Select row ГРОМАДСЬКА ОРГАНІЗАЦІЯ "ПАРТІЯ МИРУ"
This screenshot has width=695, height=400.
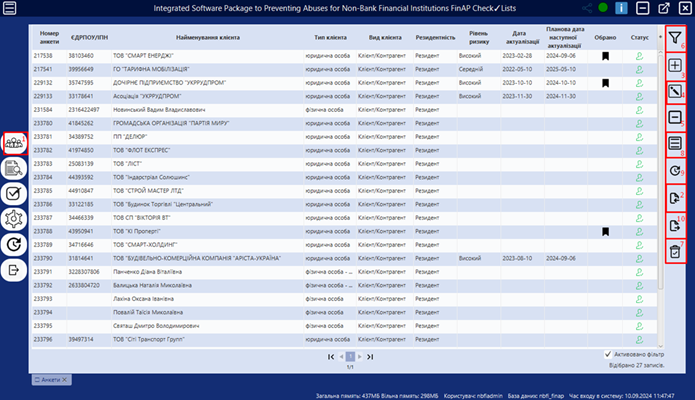pos(344,123)
